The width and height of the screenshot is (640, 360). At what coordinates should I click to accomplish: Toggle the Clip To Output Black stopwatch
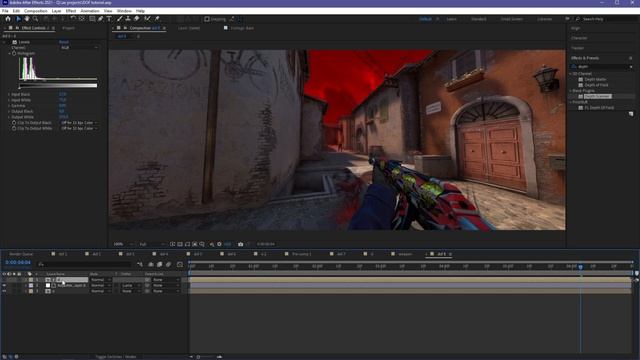coord(14,122)
